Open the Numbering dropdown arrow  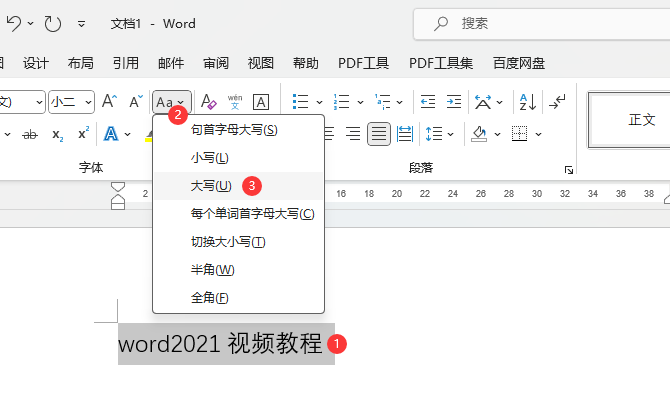pyautogui.click(x=360, y=102)
